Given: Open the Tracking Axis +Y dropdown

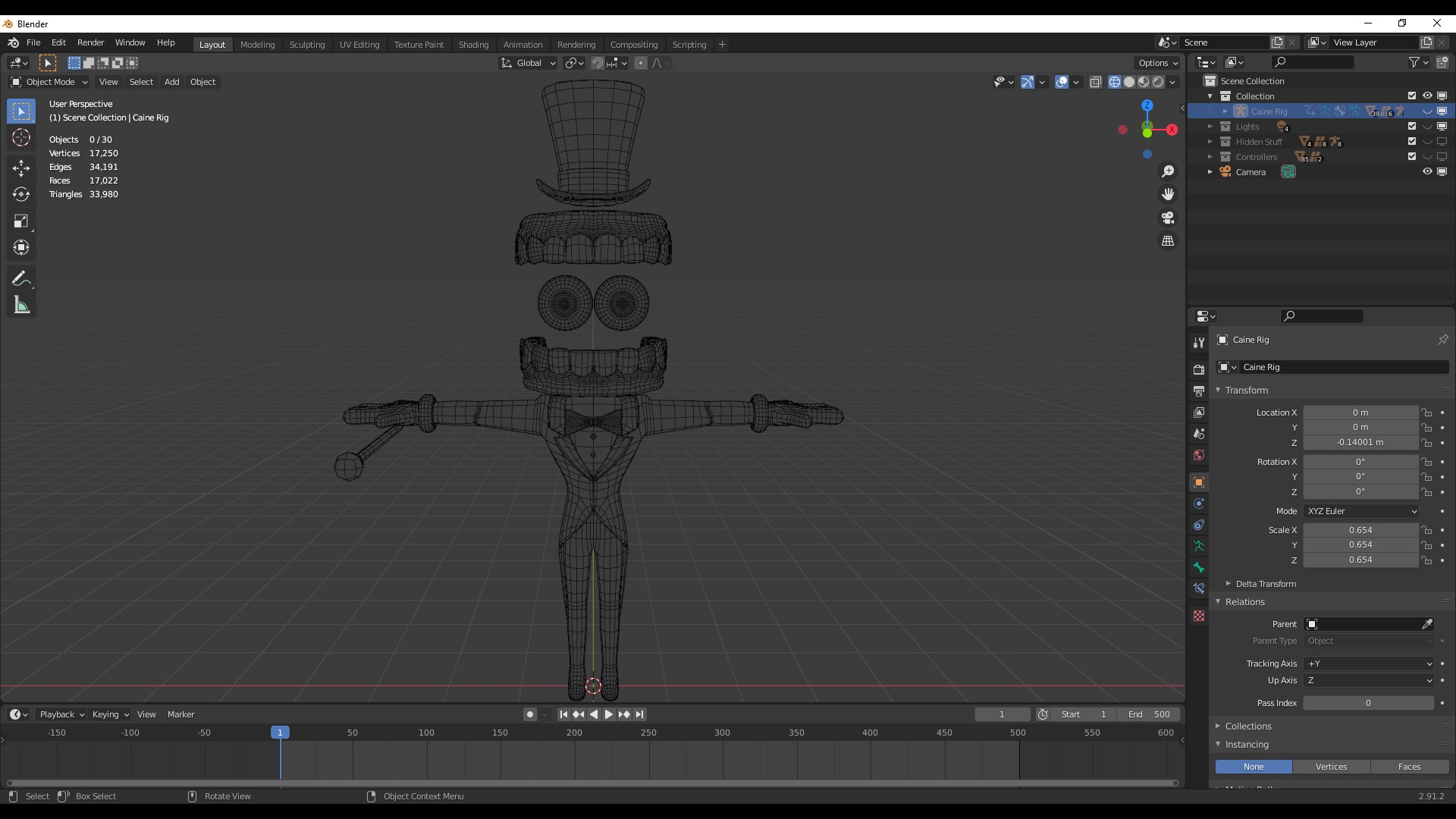Looking at the screenshot, I should click(x=1369, y=664).
